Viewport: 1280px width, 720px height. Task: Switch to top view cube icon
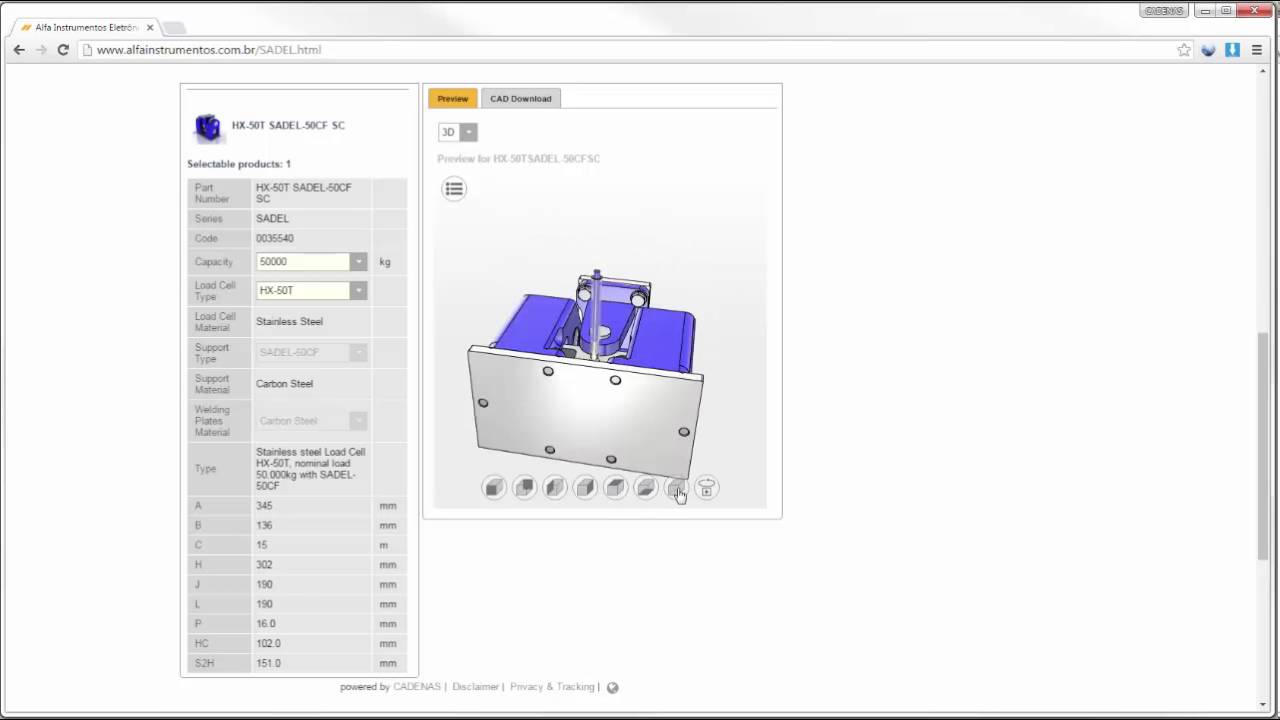[615, 488]
